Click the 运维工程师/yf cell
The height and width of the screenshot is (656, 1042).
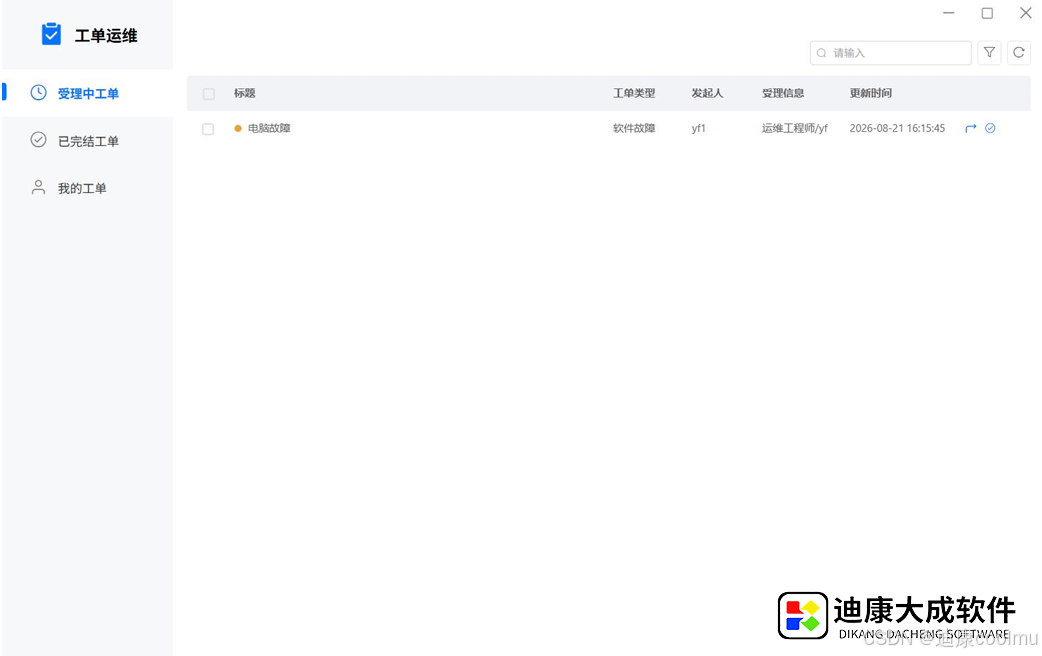click(x=795, y=128)
